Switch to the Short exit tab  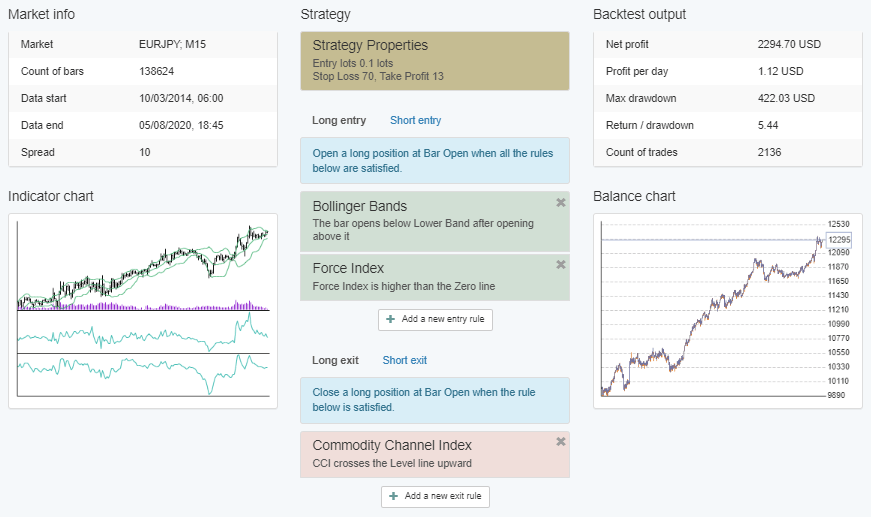click(x=404, y=360)
